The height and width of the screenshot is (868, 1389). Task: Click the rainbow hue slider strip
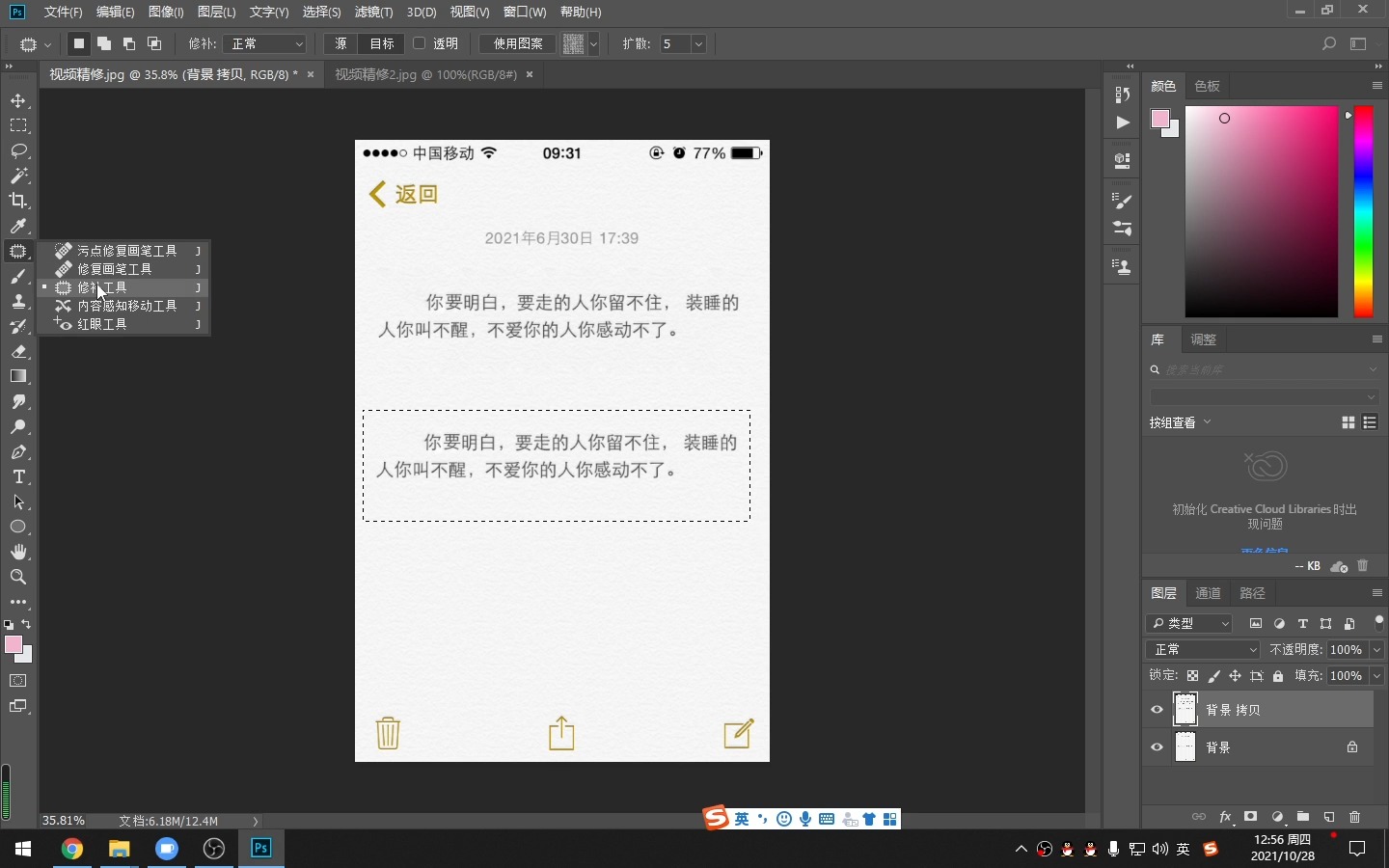coord(1364,212)
